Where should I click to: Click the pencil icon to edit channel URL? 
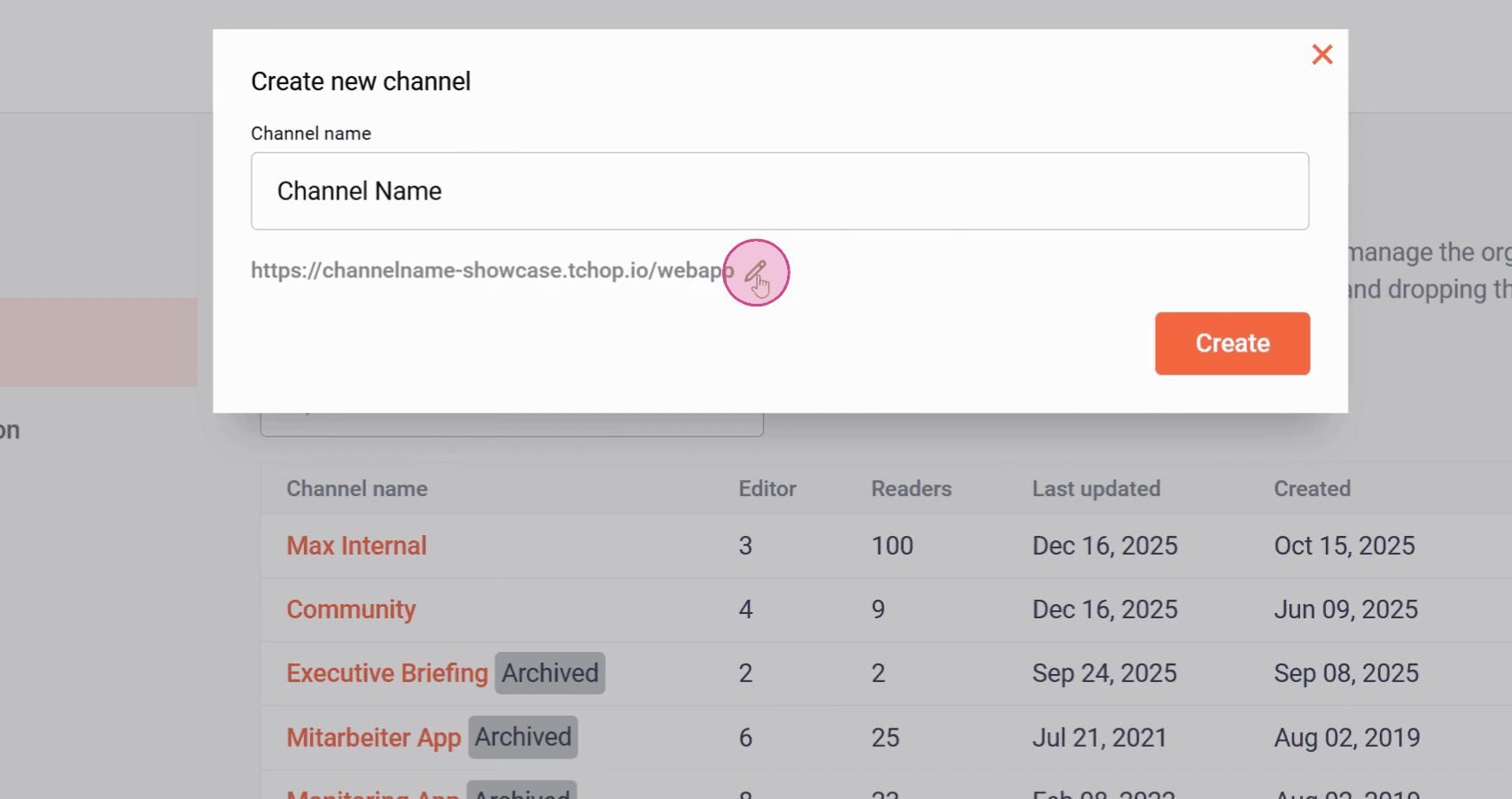tap(755, 271)
